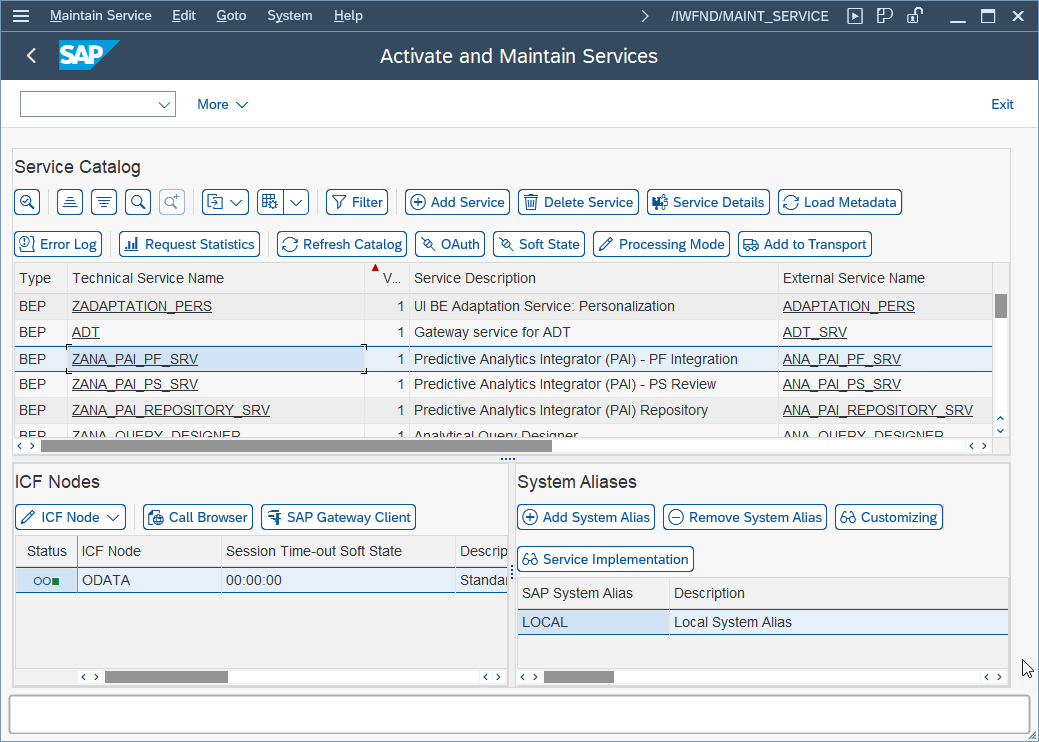
Task: Sort entries descending using the sort icon
Action: (104, 202)
